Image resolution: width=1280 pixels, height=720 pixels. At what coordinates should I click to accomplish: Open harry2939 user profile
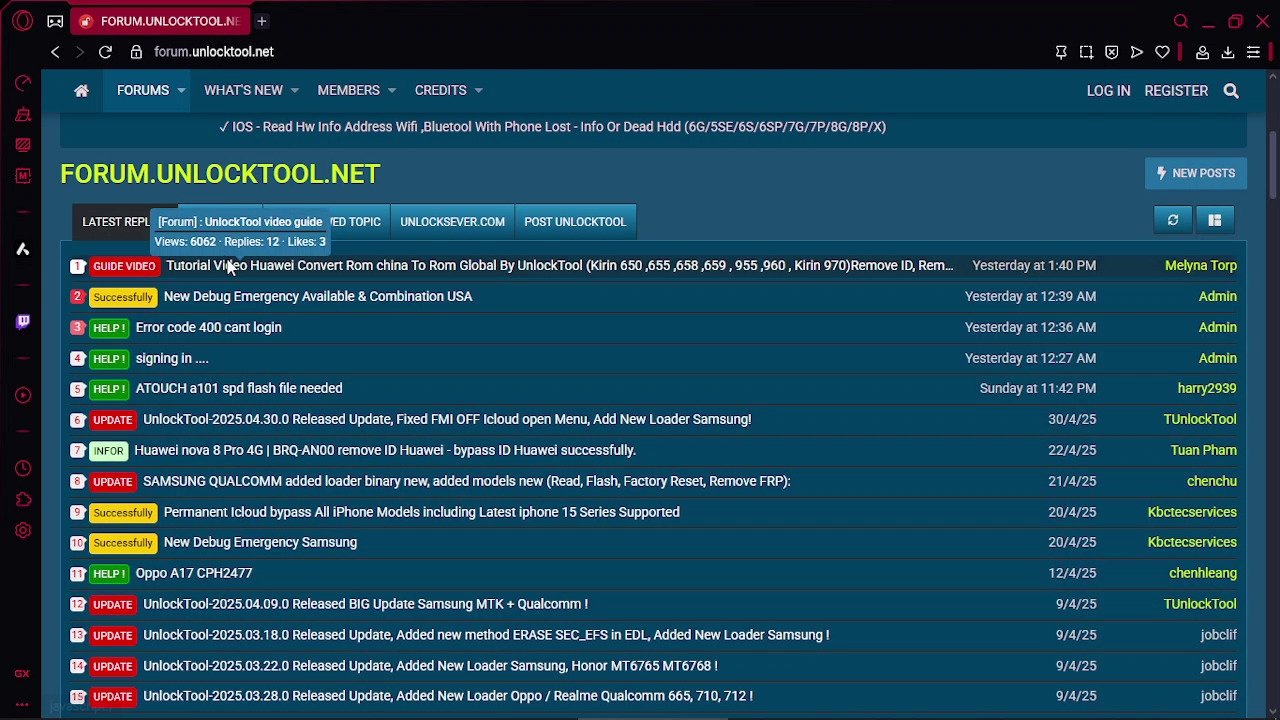(x=1207, y=388)
